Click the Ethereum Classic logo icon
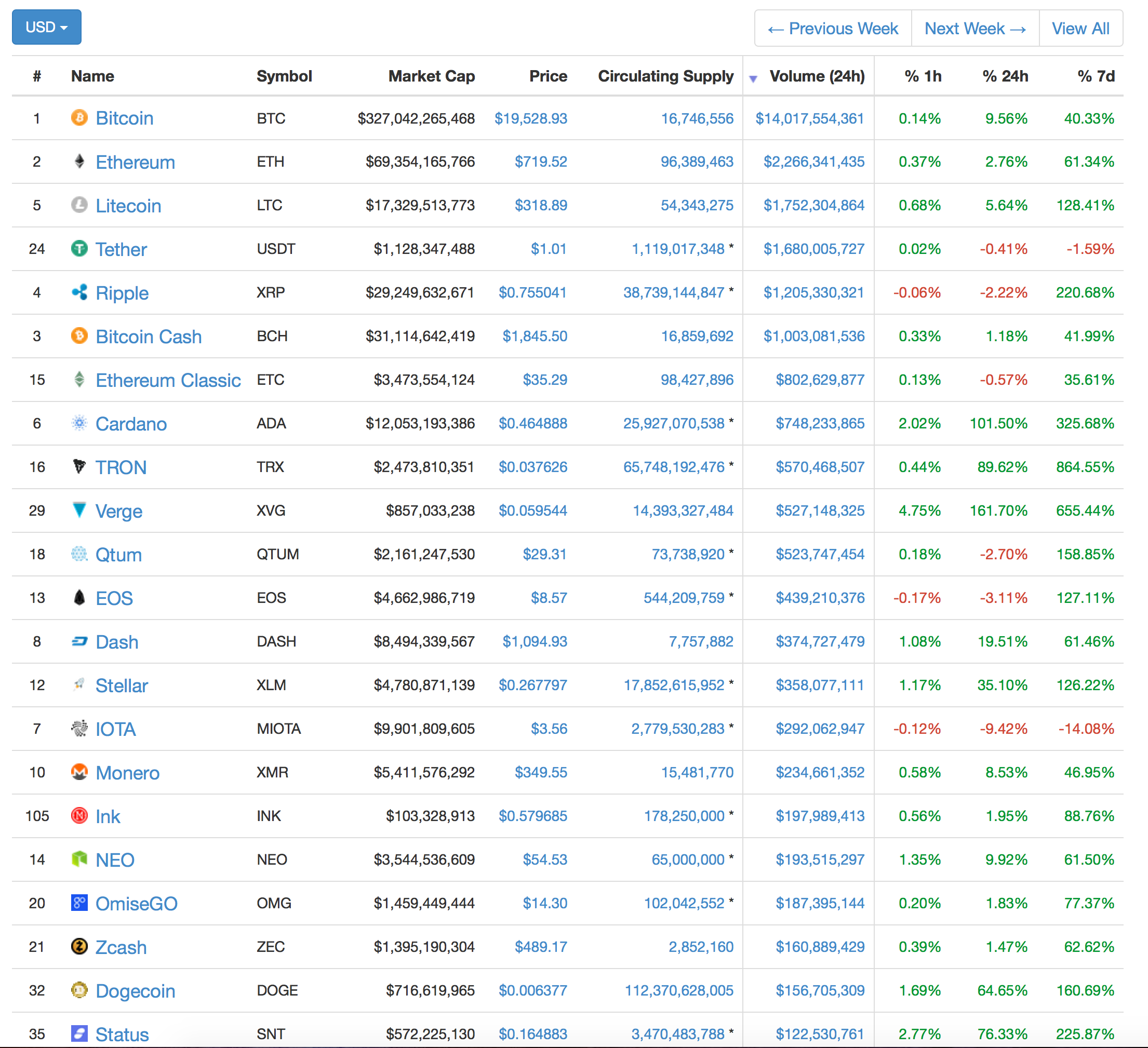Viewport: 1148px width, 1048px height. point(79,380)
